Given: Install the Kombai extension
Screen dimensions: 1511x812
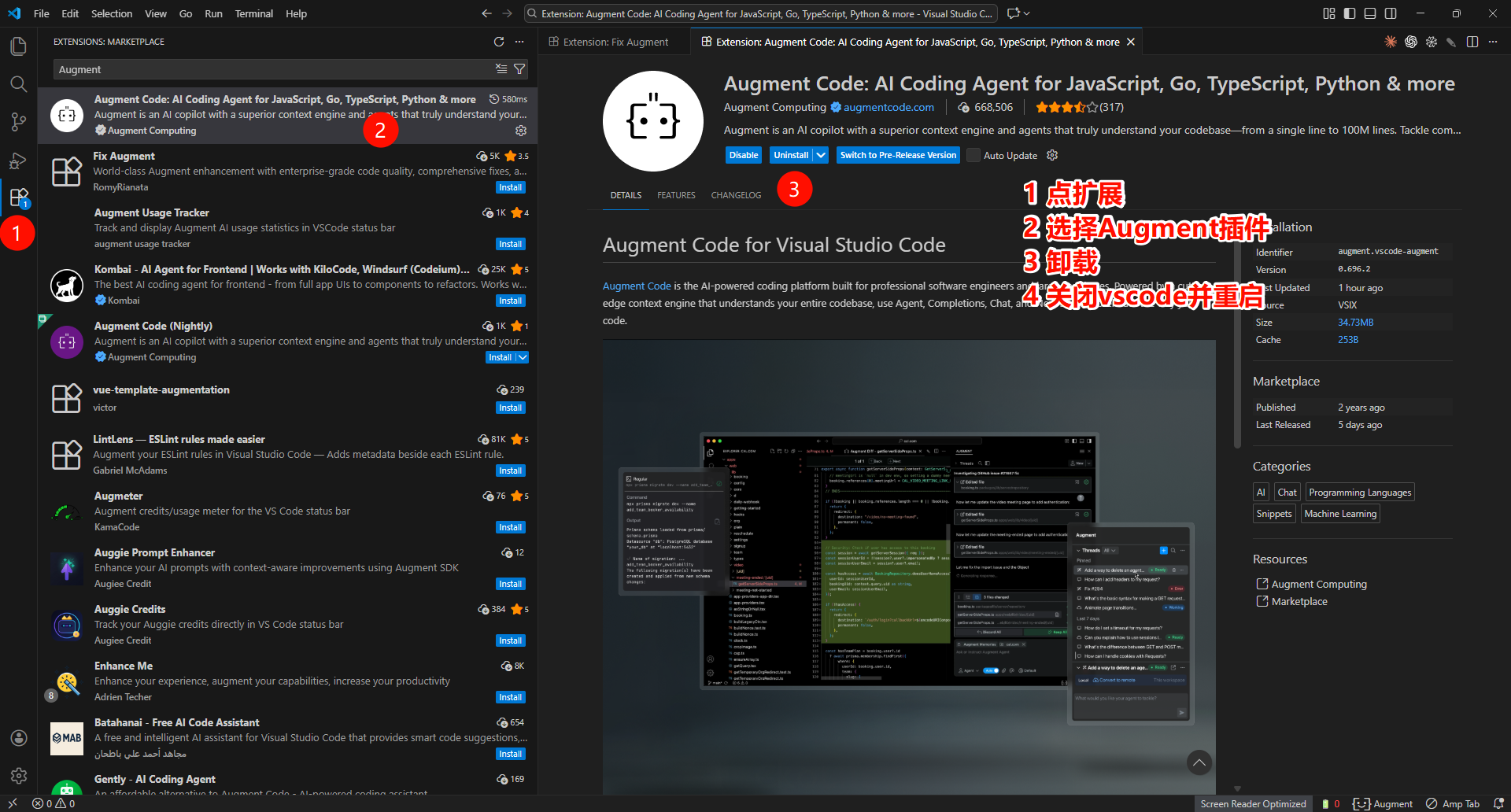Looking at the screenshot, I should (x=511, y=301).
